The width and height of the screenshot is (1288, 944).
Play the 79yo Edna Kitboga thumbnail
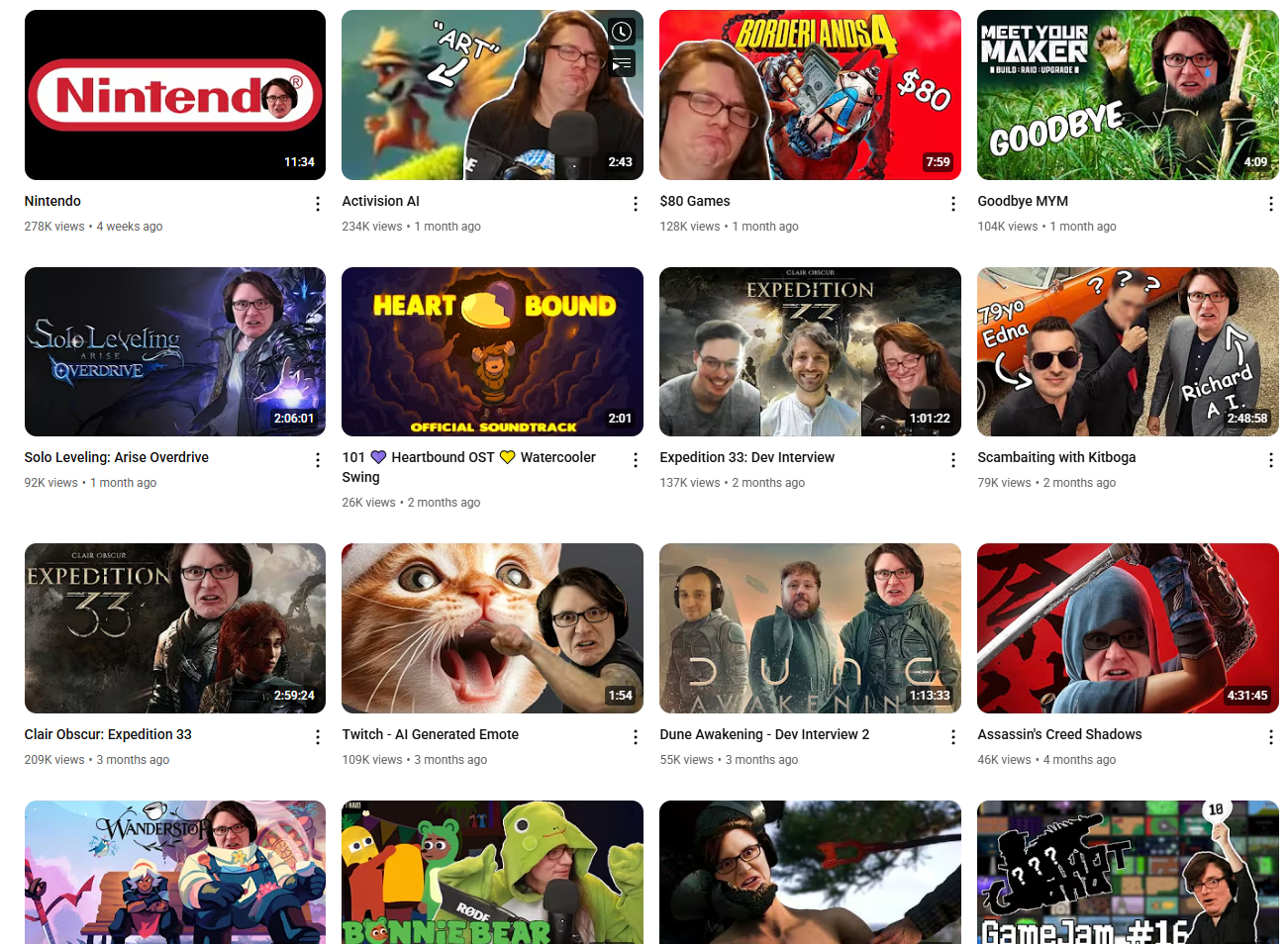pyautogui.click(x=1128, y=351)
